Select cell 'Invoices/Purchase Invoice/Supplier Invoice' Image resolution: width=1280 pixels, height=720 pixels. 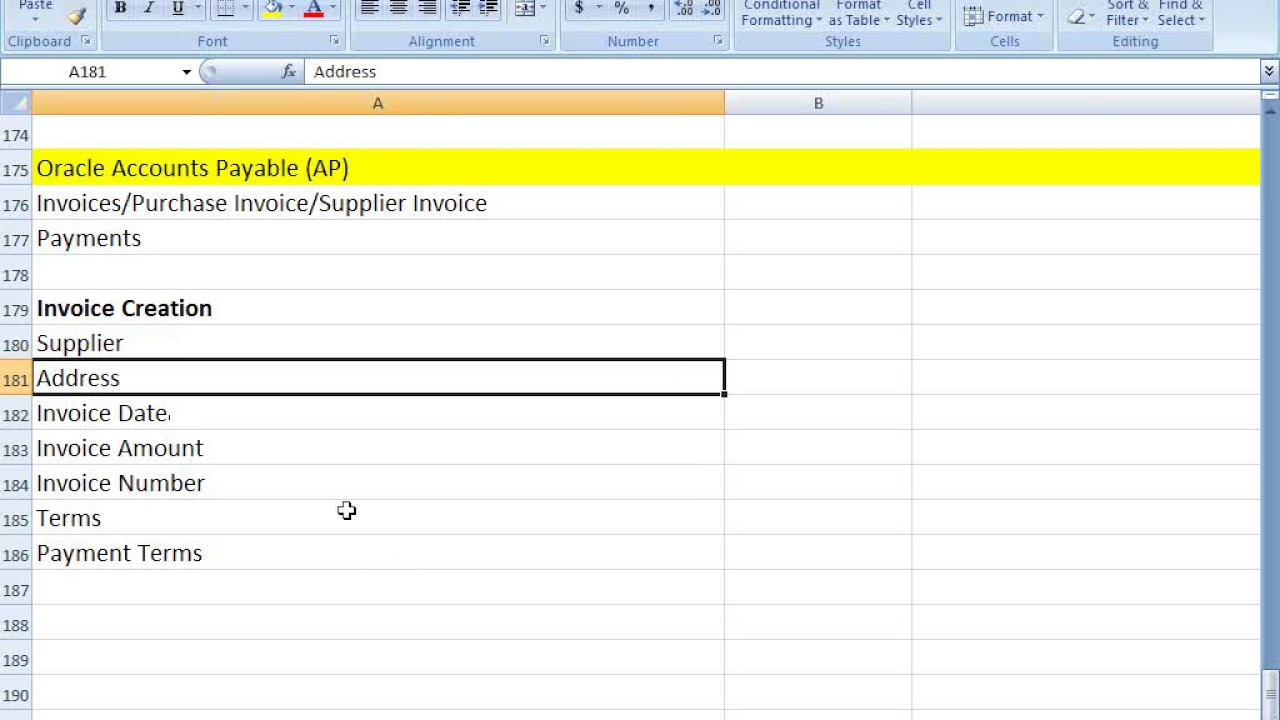click(x=378, y=203)
